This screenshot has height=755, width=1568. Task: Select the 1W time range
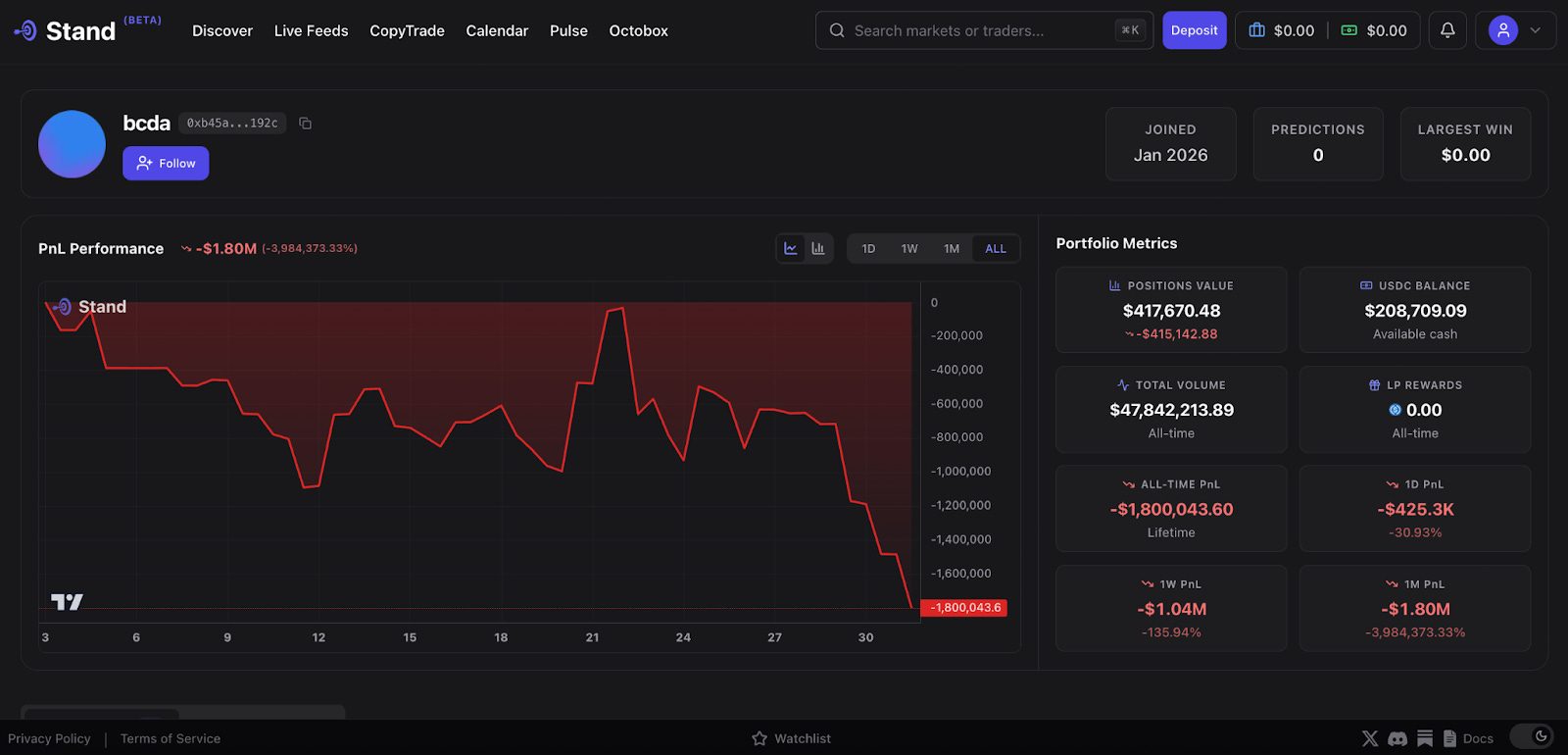(909, 248)
